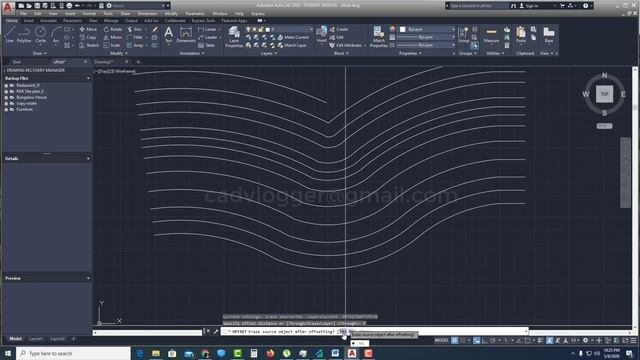Click the Measure utility
The image size is (640, 360).
point(491,35)
